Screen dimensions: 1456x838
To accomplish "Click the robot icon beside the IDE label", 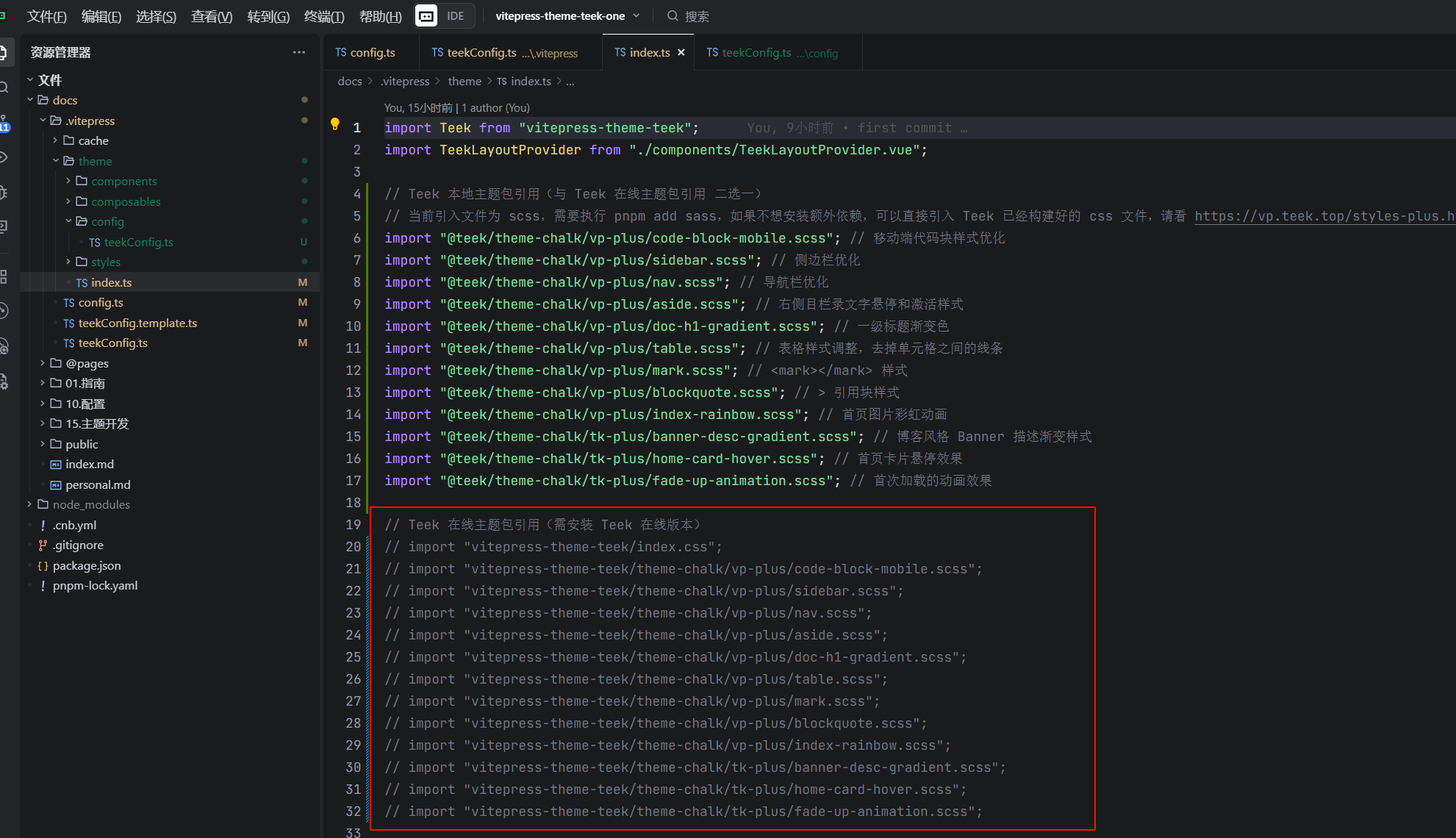I will 426,15.
